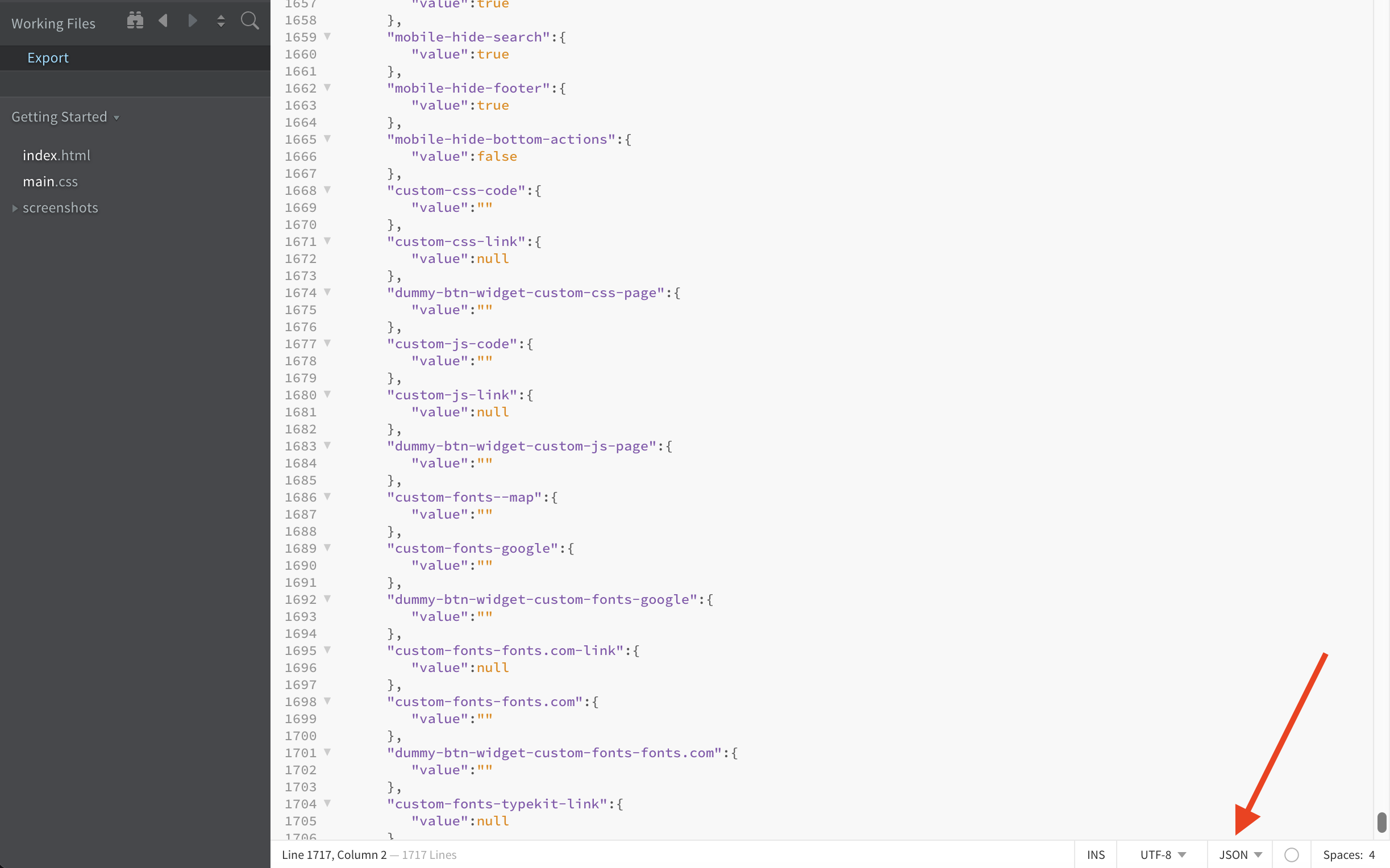Click the binoculars show-in-file-tree icon
The height and width of the screenshot is (868, 1390).
click(x=135, y=20)
